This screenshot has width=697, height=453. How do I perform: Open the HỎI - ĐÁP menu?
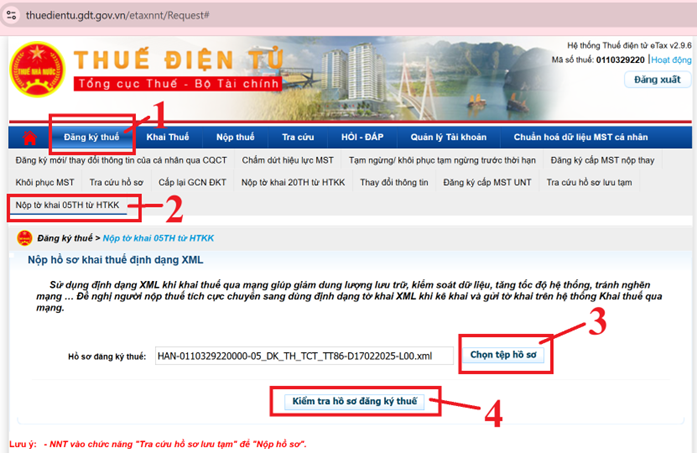point(362,137)
